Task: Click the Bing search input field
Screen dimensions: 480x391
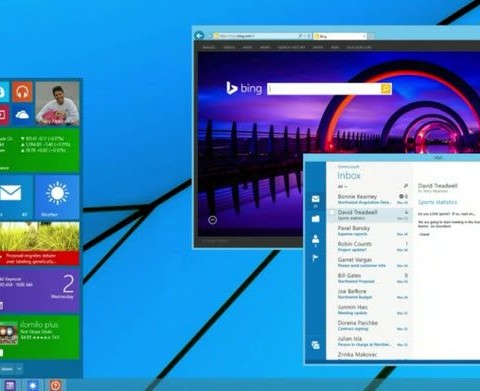Action: tap(324, 89)
